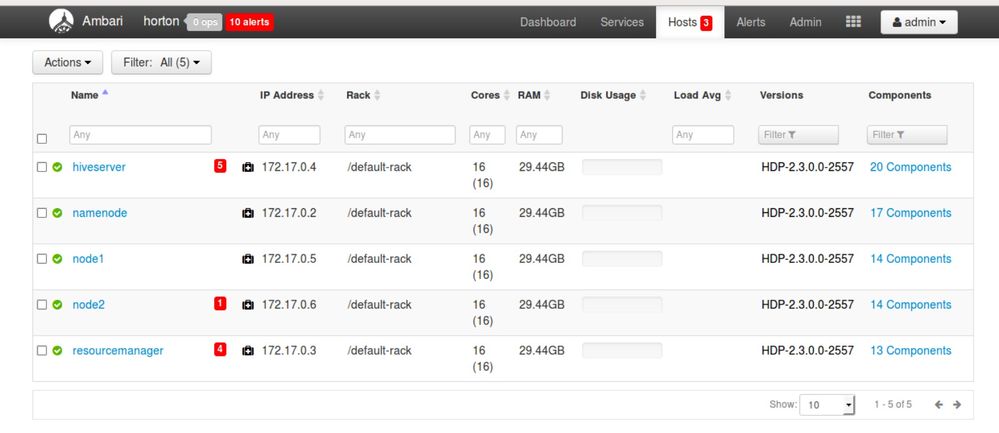Click node2 red alert badge 1

[220, 304]
